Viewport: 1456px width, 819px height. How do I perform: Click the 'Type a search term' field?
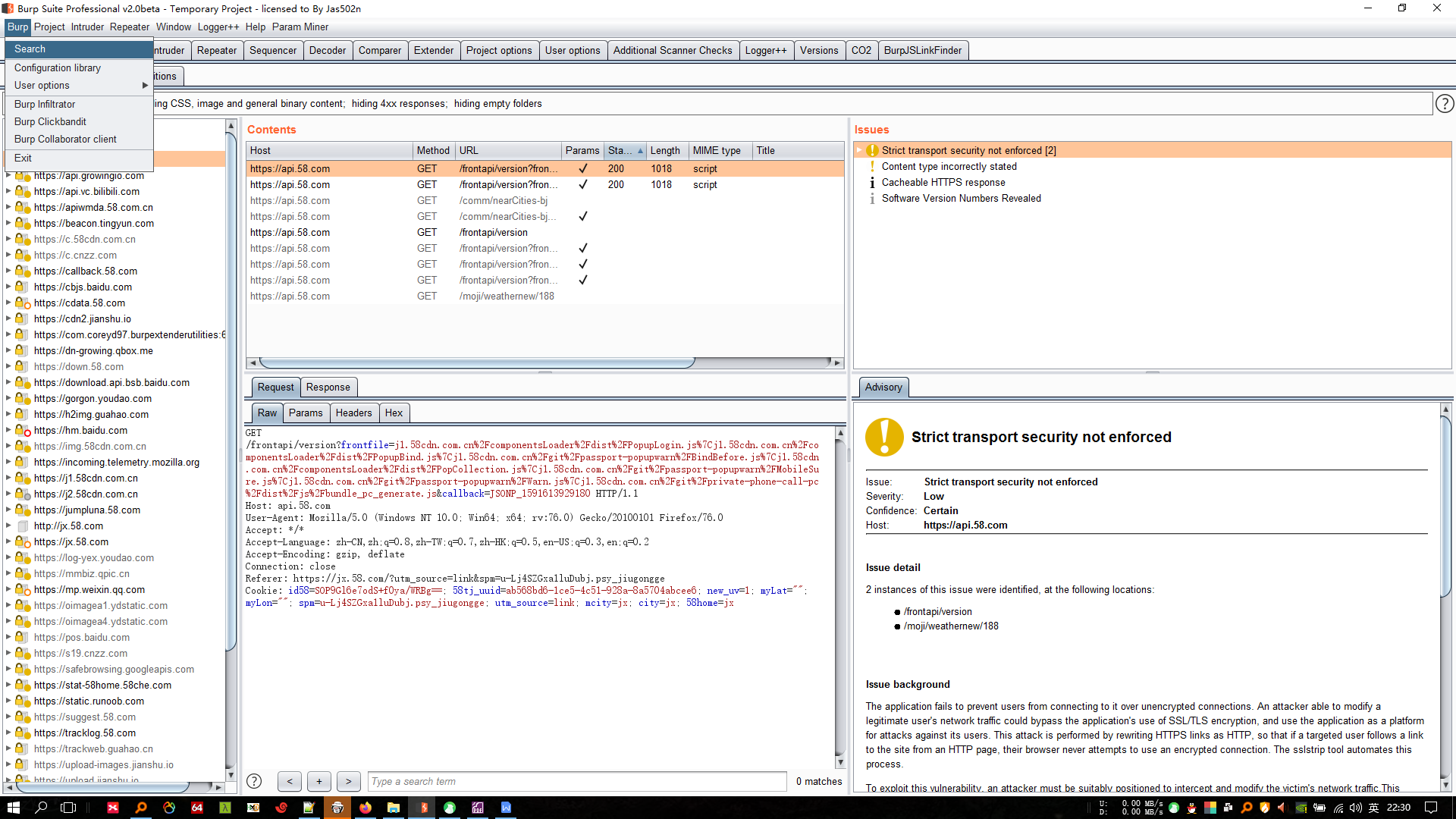(x=576, y=781)
